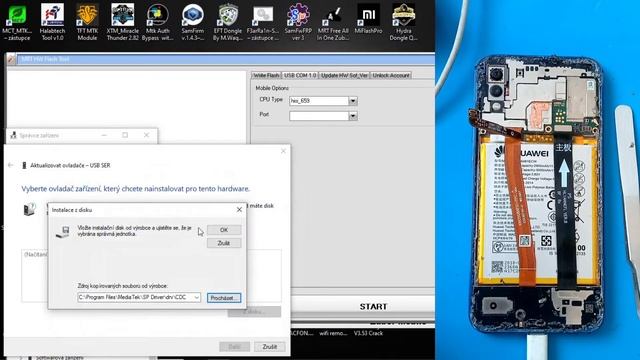Click the MRT HW Flash Tool title bar icon
Image resolution: width=640 pixels, height=360 pixels.
pyautogui.click(x=11, y=59)
